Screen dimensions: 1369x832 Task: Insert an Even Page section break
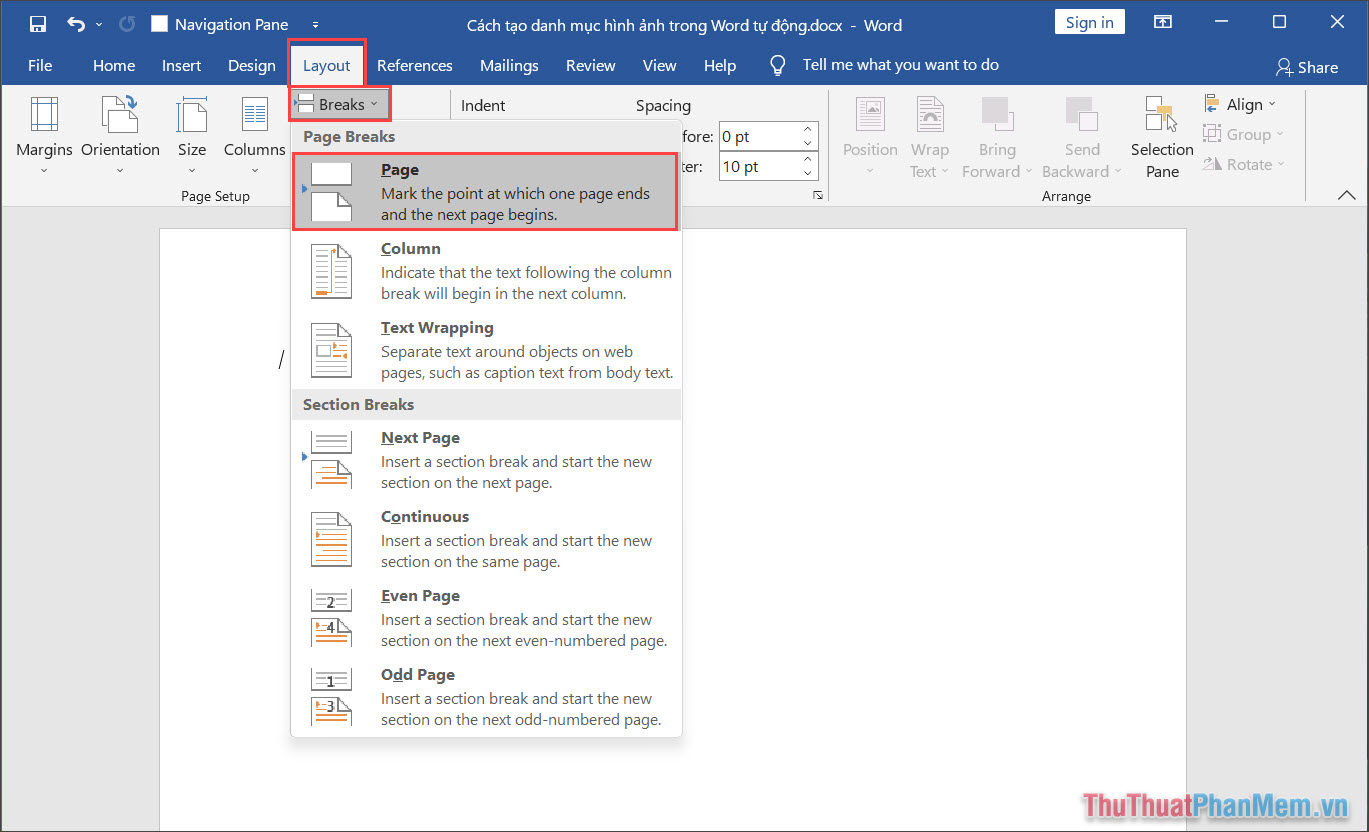coord(486,618)
